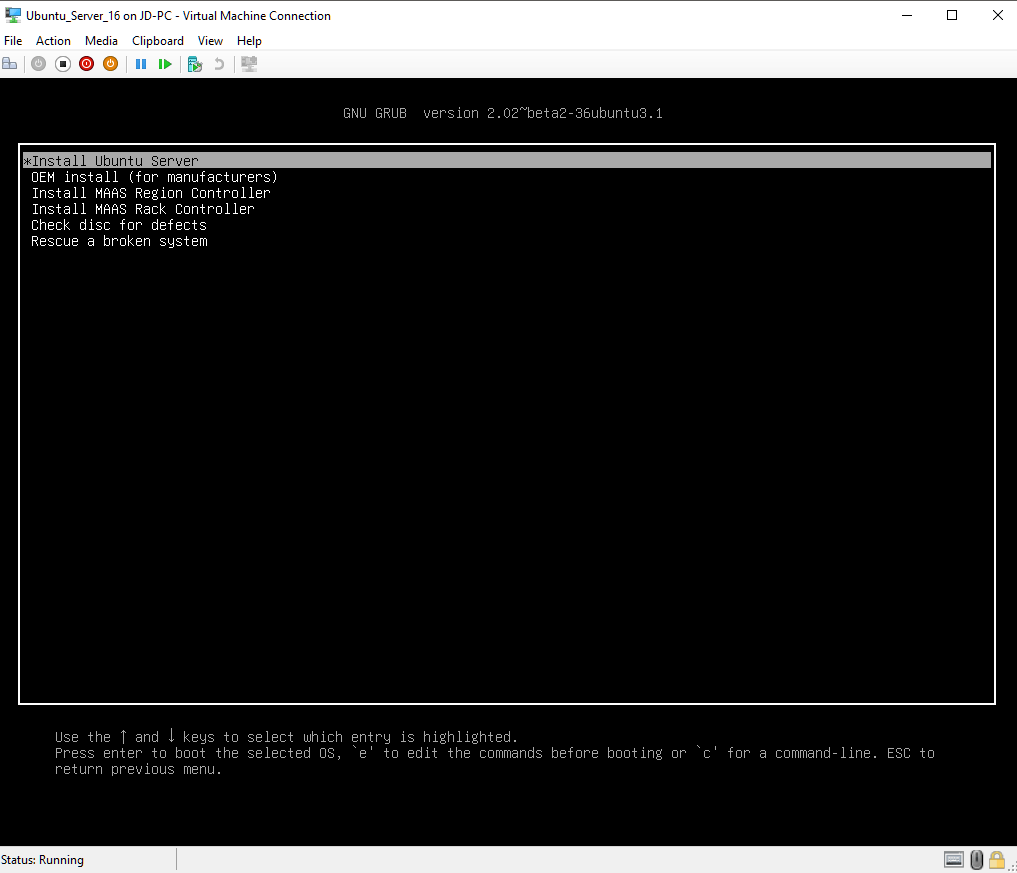Open the View menu

210,41
